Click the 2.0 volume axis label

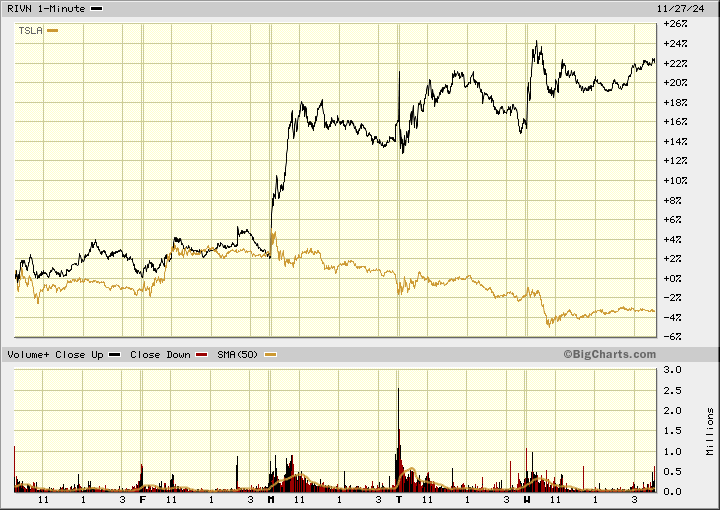(672, 411)
